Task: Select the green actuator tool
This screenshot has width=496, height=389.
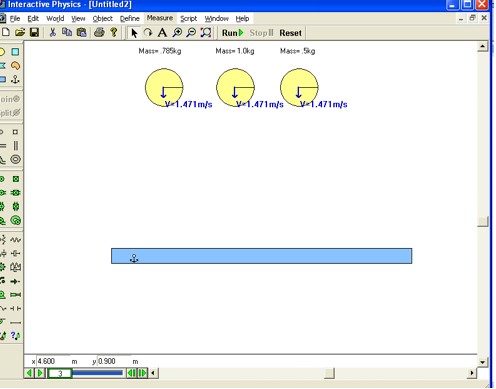Action: (16, 295)
